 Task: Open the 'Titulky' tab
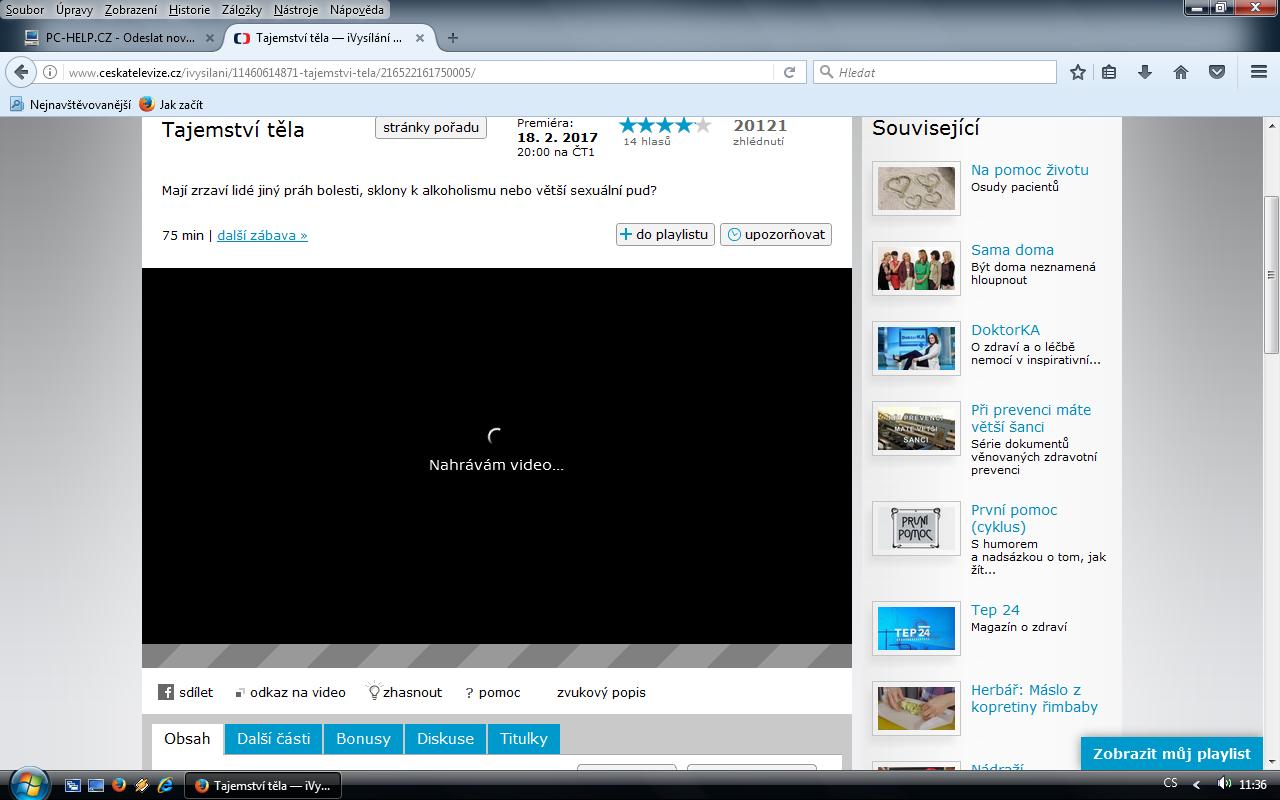coord(524,739)
